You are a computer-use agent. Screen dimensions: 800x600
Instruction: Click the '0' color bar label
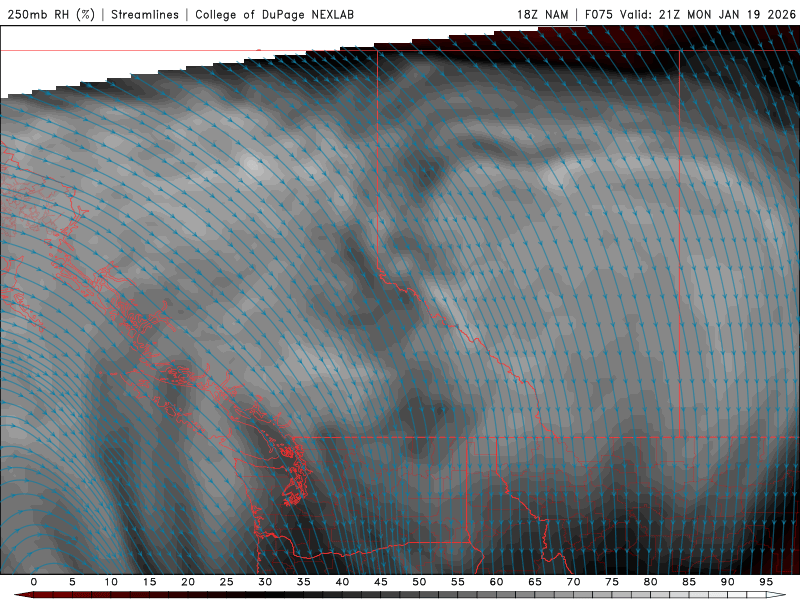click(x=34, y=582)
